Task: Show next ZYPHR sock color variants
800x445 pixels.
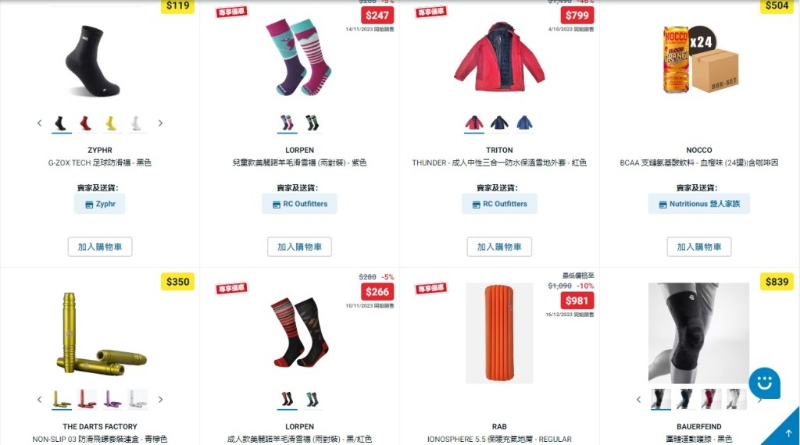Action: [x=160, y=123]
